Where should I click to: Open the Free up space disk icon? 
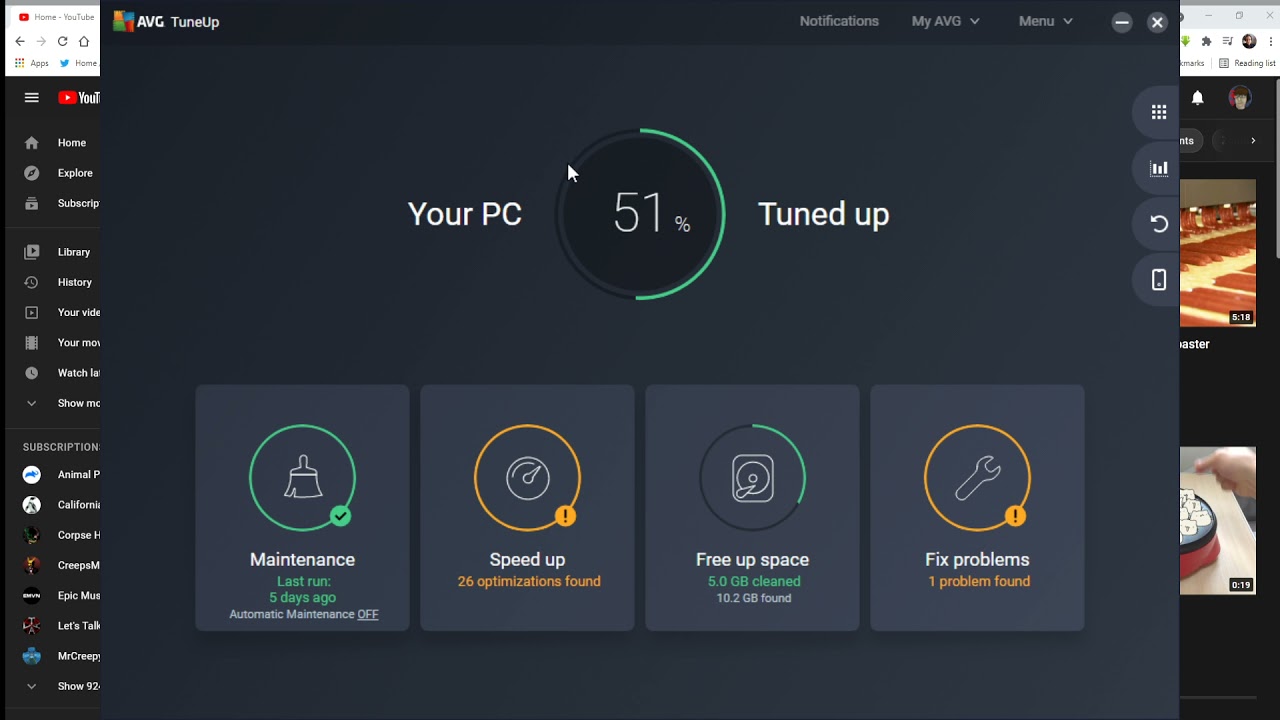[752, 478]
